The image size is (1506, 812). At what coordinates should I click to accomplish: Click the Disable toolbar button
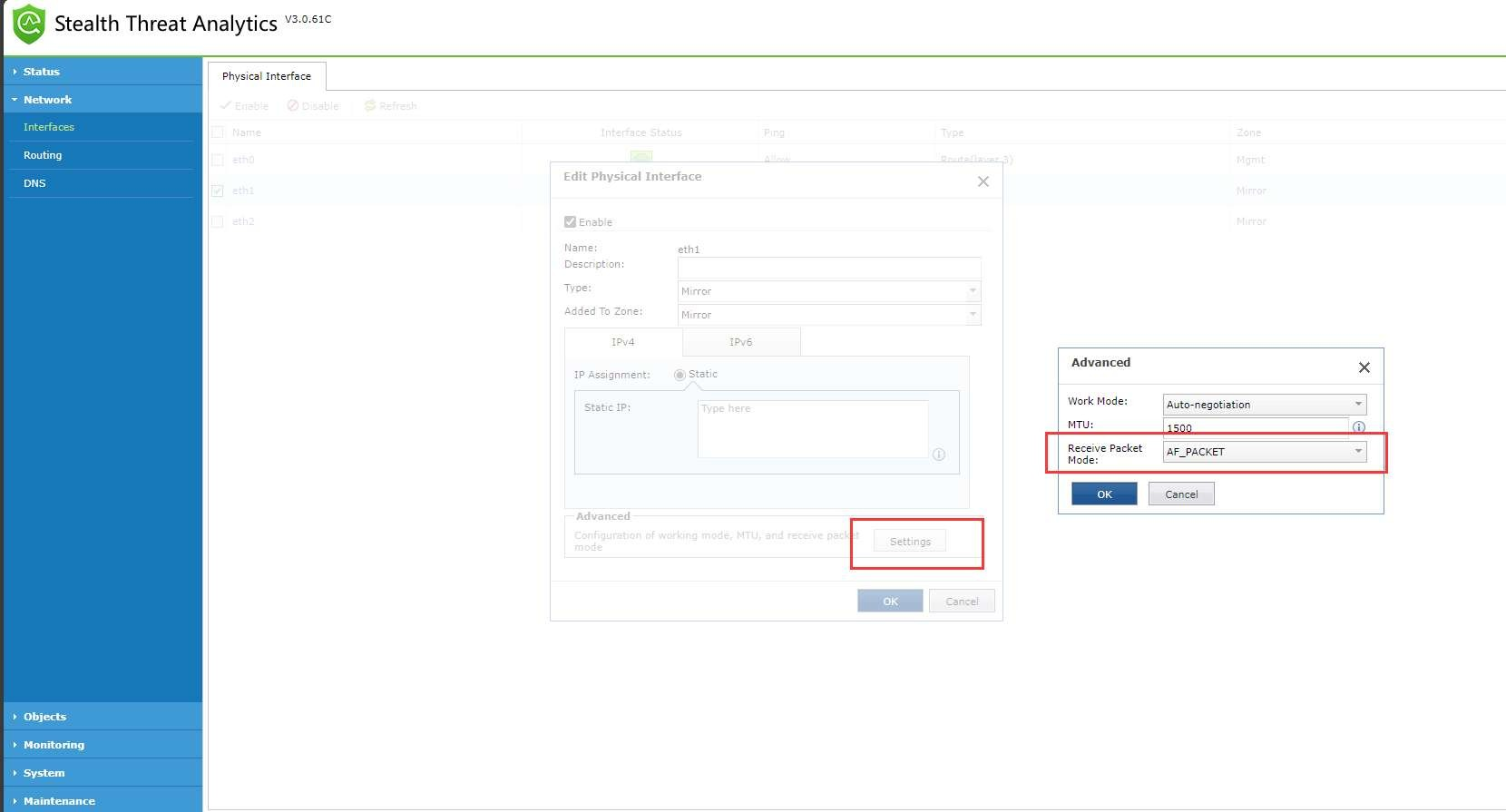point(313,106)
